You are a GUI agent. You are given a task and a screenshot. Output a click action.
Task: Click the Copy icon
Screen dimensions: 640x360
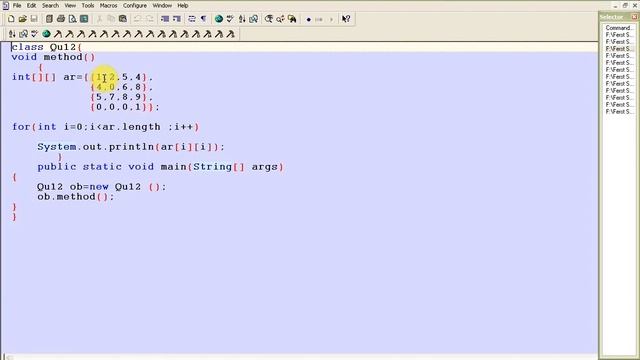pos(111,19)
